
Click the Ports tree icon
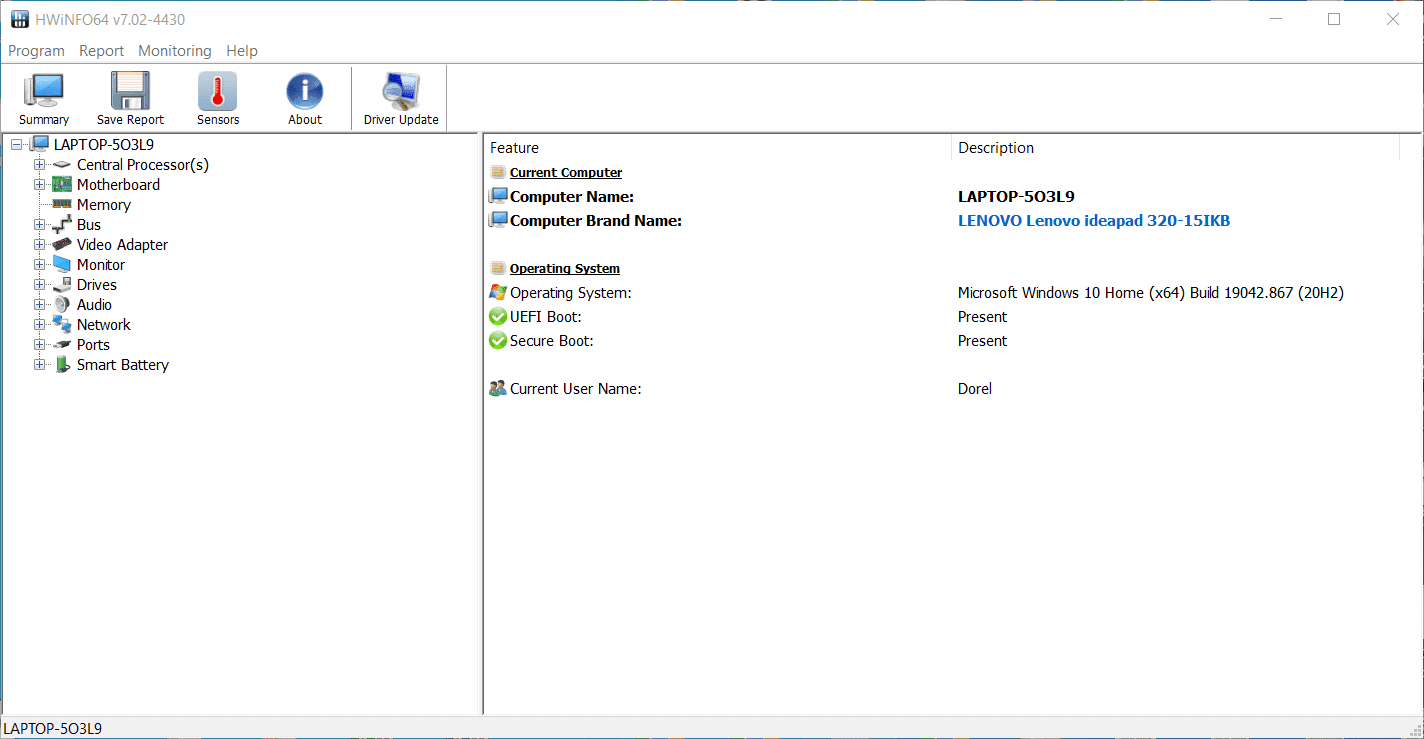click(x=62, y=345)
